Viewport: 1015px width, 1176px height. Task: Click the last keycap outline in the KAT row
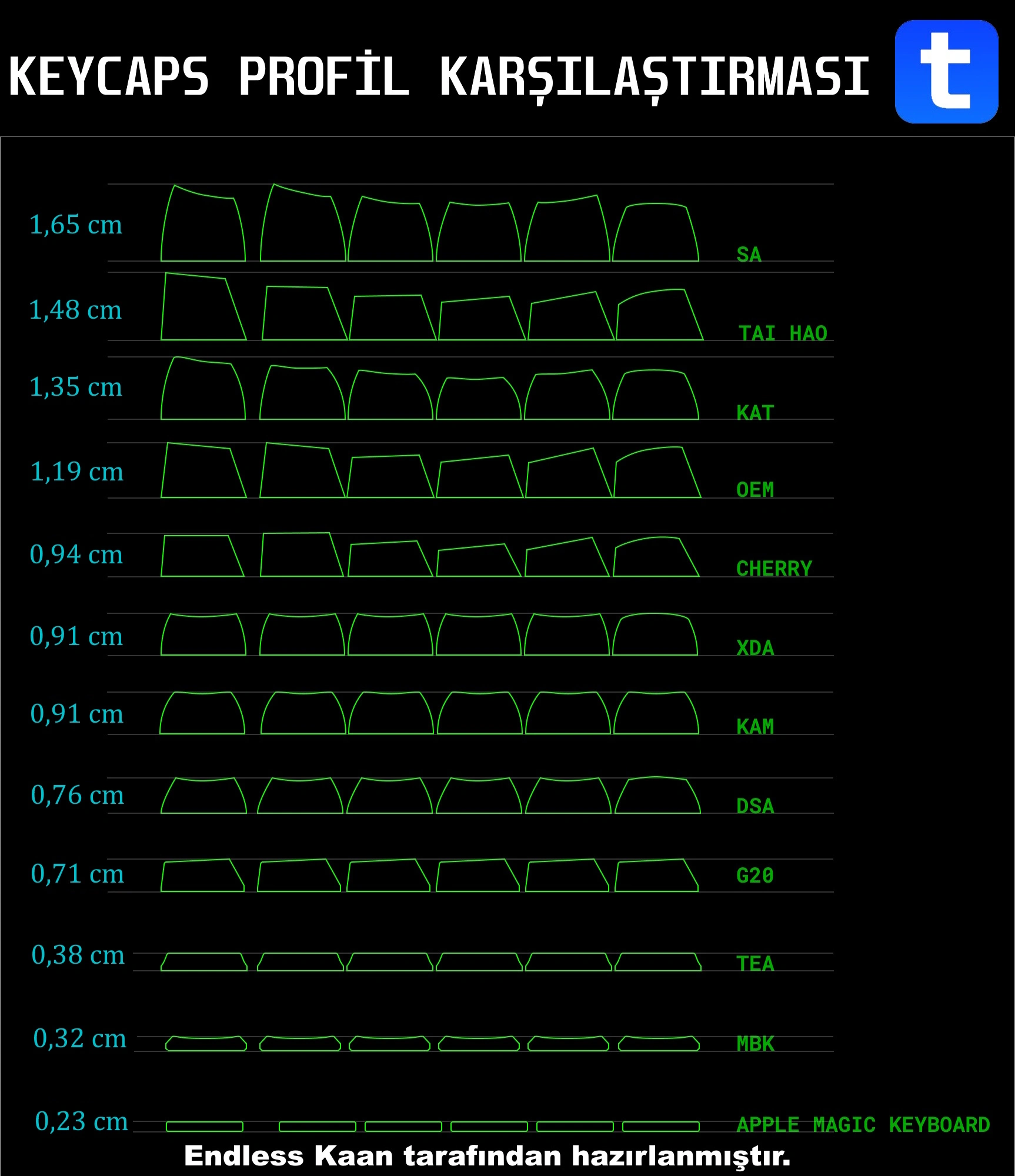click(x=656, y=395)
